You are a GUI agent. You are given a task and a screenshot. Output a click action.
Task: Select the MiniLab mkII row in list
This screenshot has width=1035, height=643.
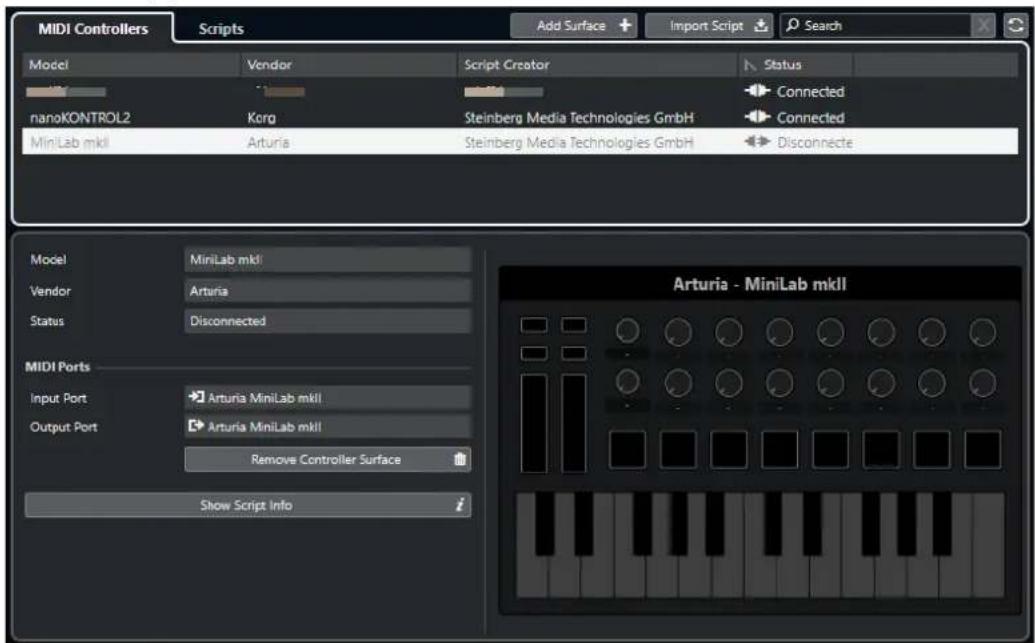click(x=520, y=142)
